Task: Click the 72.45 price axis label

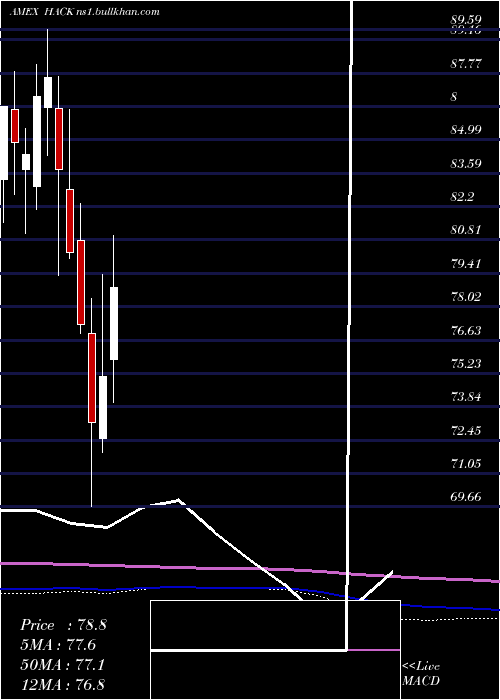Action: click(465, 430)
